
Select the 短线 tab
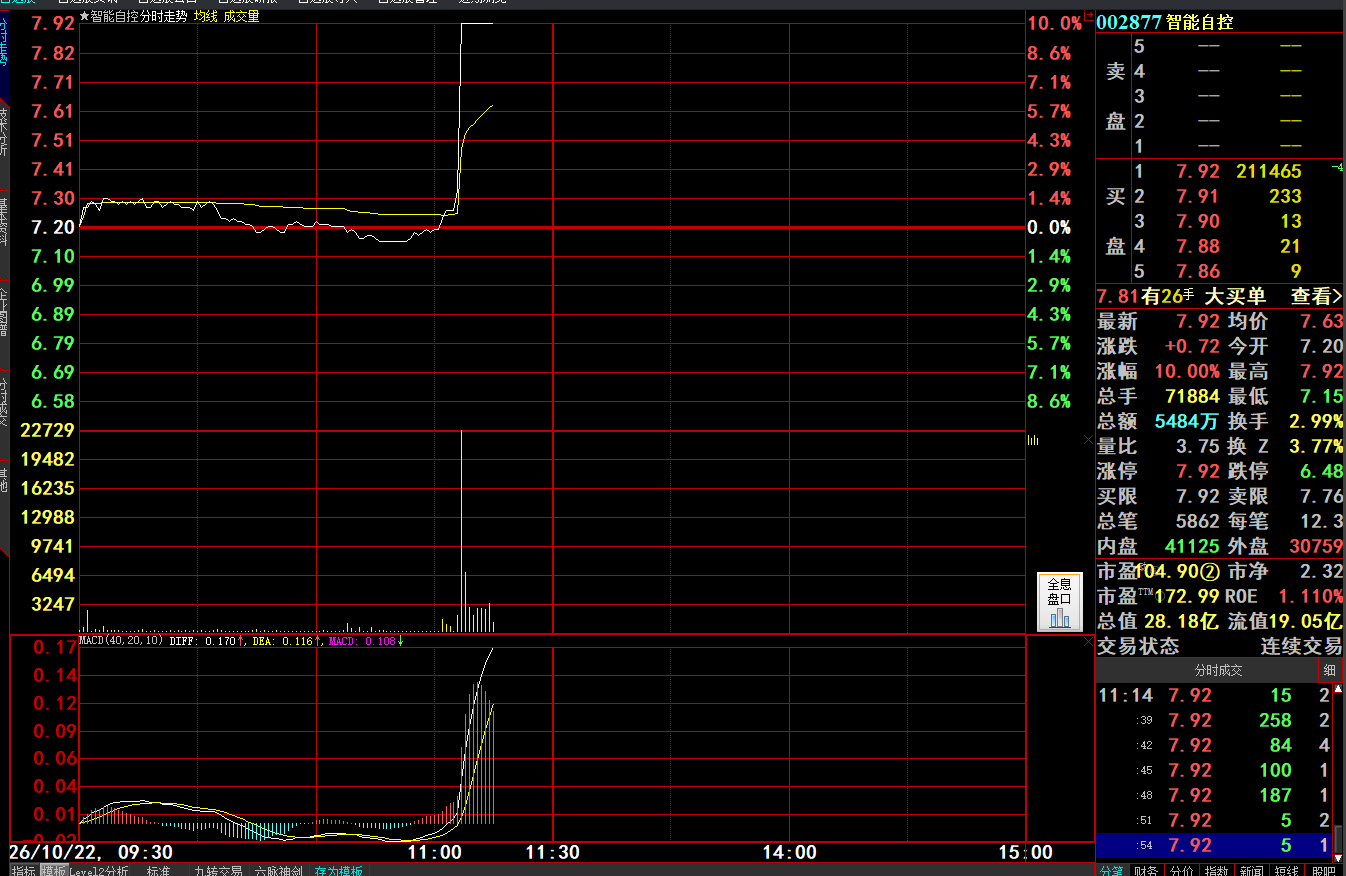[x=1286, y=870]
